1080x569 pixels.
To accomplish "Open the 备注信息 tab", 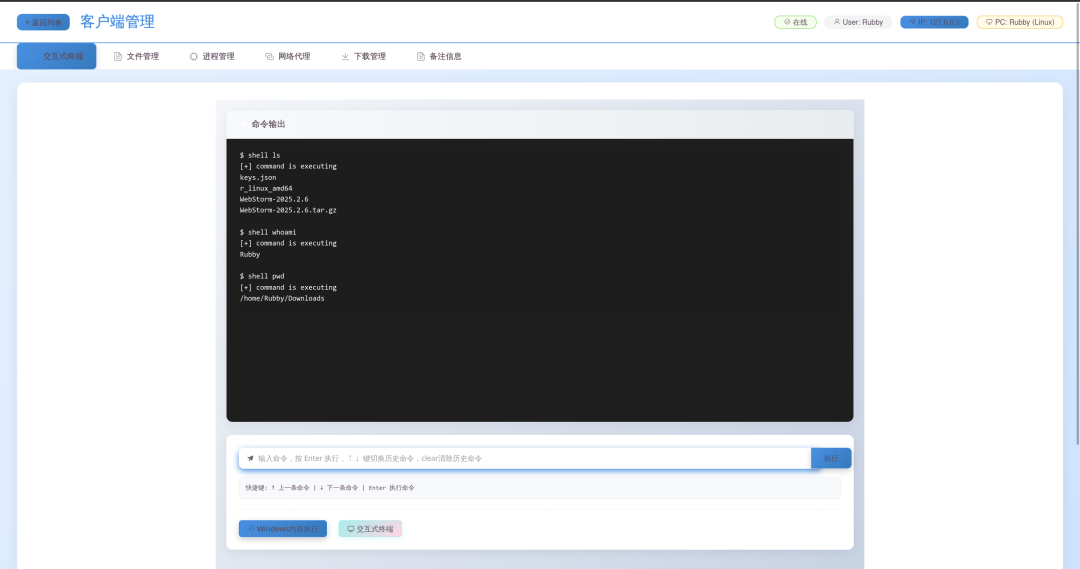I will [439, 56].
